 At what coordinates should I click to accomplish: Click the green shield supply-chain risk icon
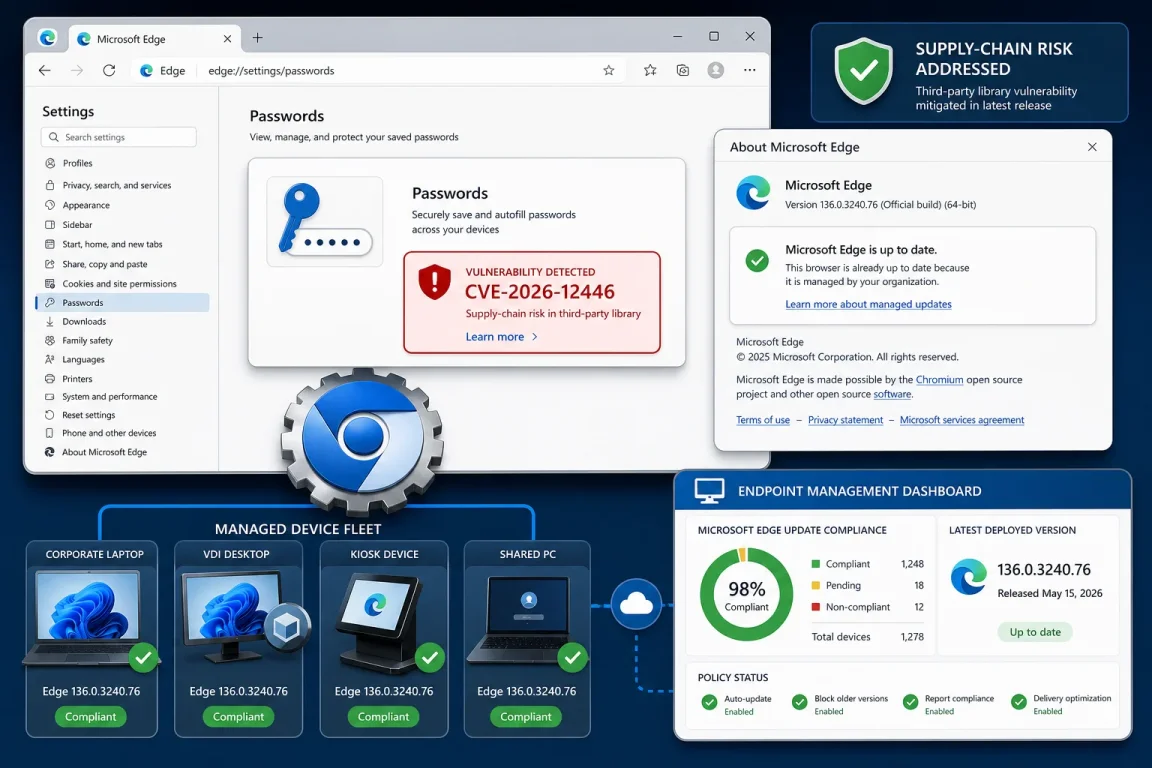coord(863,71)
